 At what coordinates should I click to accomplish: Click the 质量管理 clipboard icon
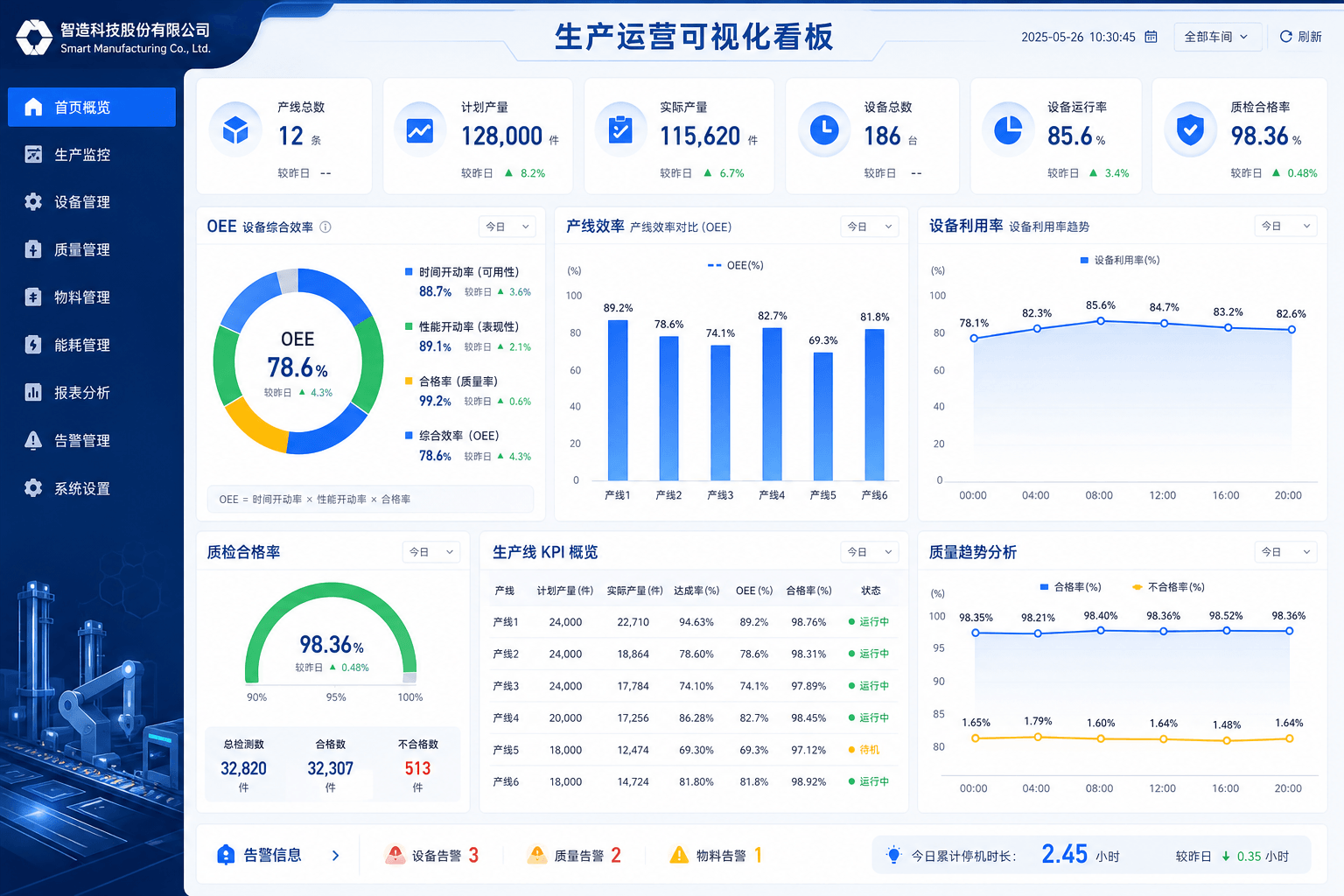(x=33, y=249)
